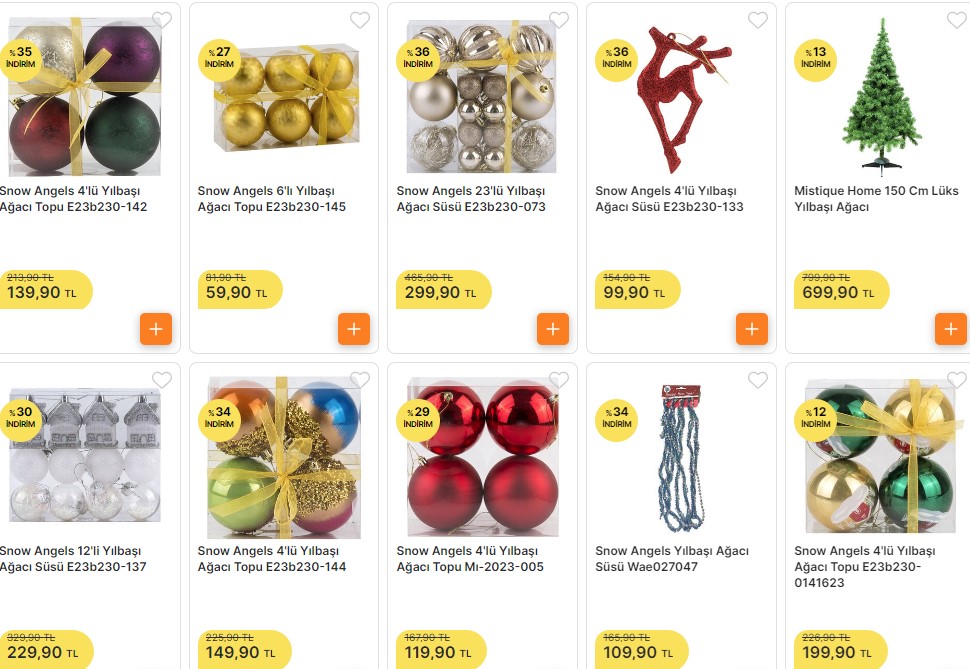View the silver house ornaments image

85,455
